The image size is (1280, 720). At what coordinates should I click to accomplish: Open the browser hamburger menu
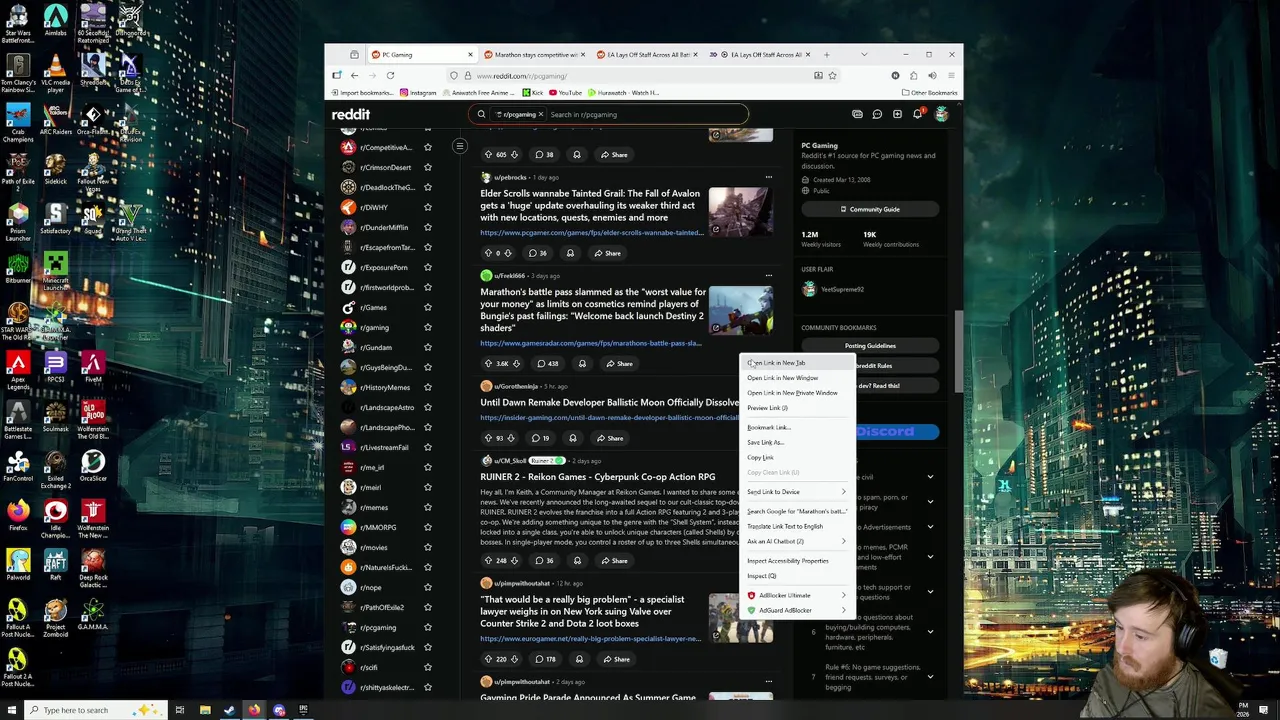click(x=950, y=75)
